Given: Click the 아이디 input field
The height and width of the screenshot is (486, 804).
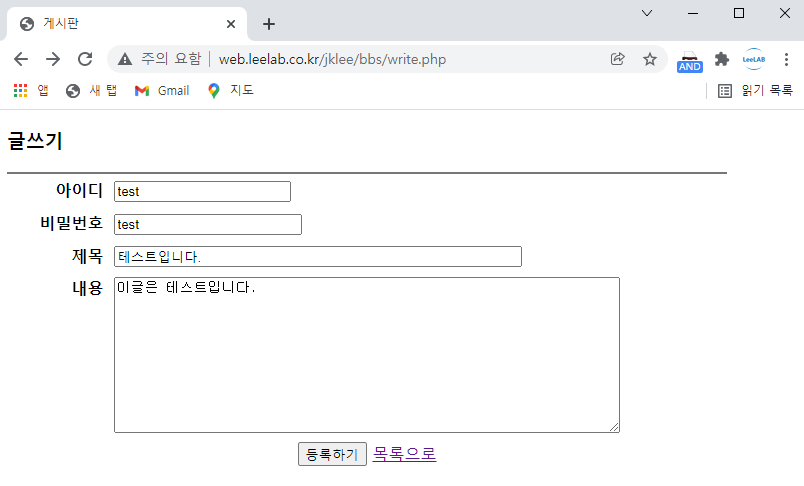Looking at the screenshot, I should pyautogui.click(x=202, y=191).
